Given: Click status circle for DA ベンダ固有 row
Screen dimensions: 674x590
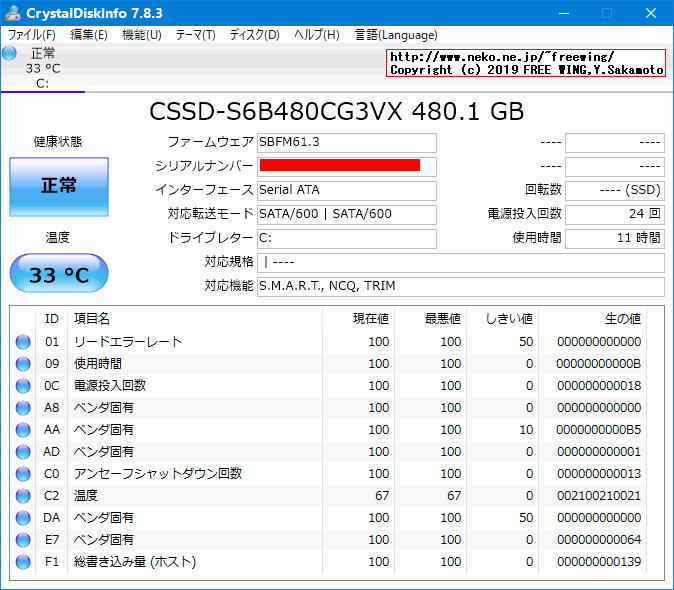Looking at the screenshot, I should [23, 518].
